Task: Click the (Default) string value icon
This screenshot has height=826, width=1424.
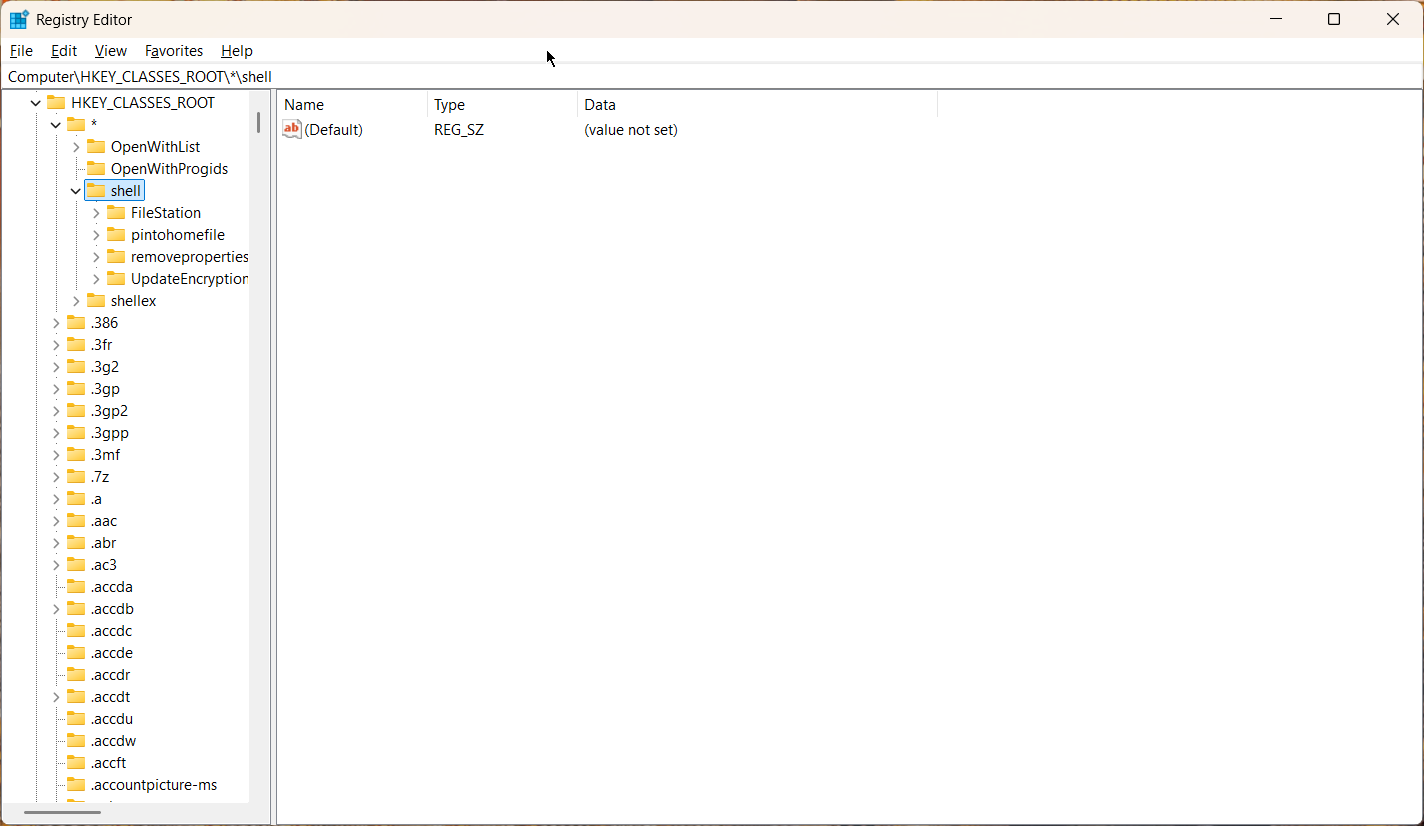Action: click(292, 129)
